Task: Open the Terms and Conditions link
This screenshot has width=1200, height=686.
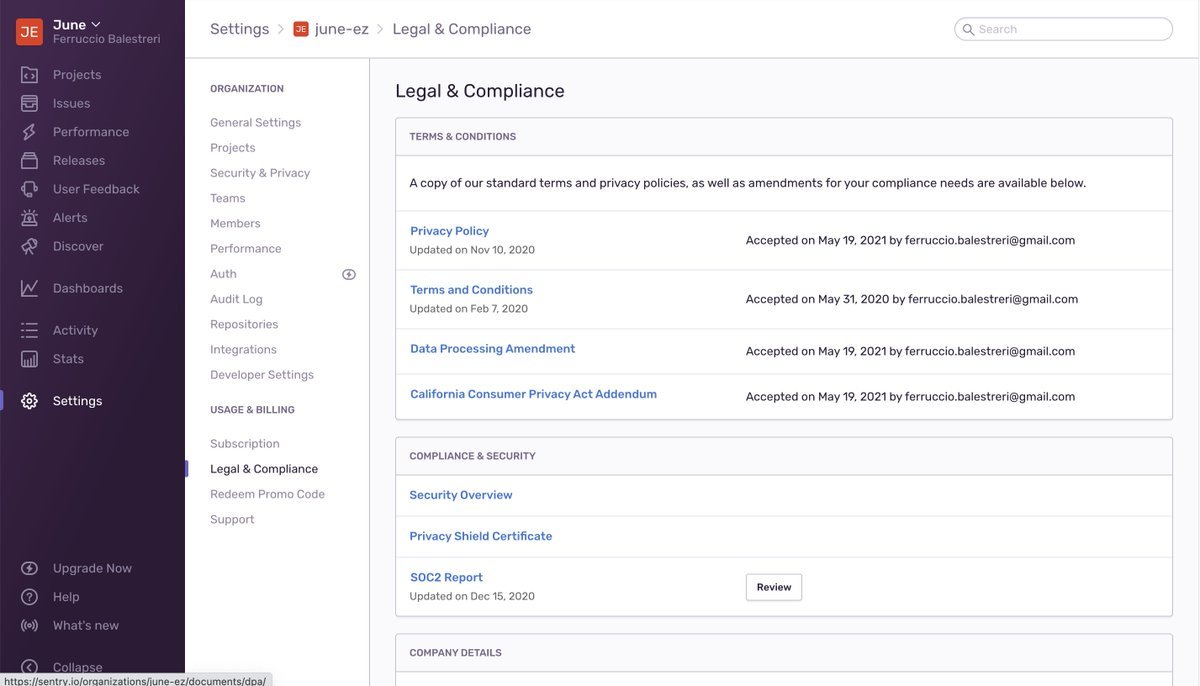Action: coord(471,290)
